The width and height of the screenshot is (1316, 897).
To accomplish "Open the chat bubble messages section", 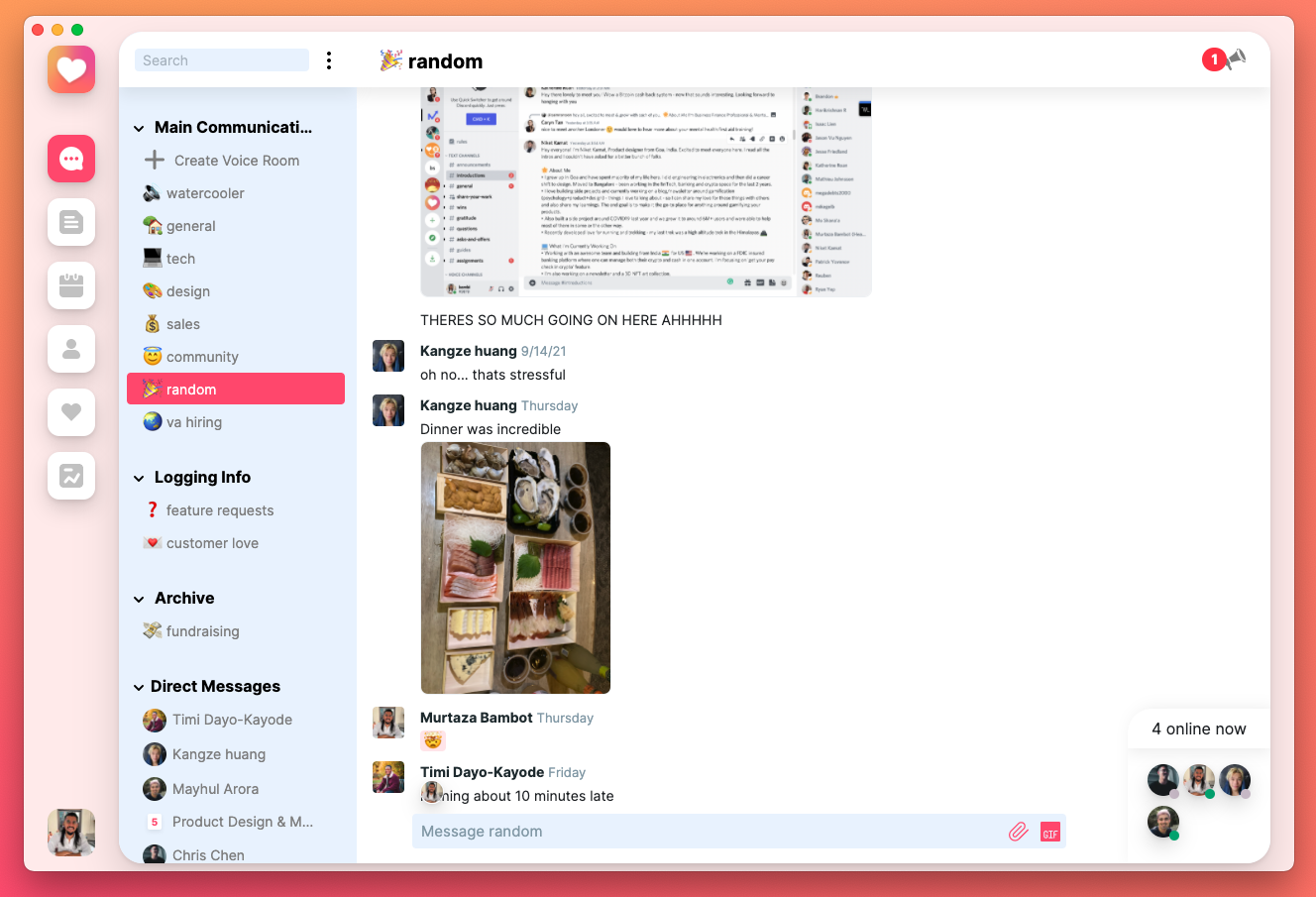I will pyautogui.click(x=71, y=159).
